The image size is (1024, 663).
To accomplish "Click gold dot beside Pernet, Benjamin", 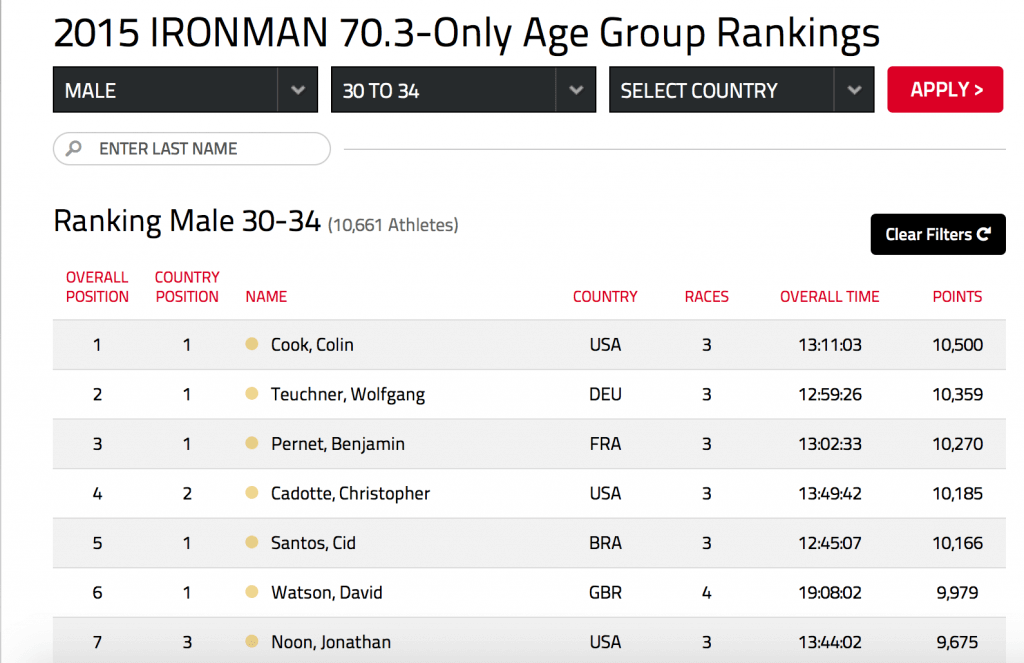I will tap(252, 444).
